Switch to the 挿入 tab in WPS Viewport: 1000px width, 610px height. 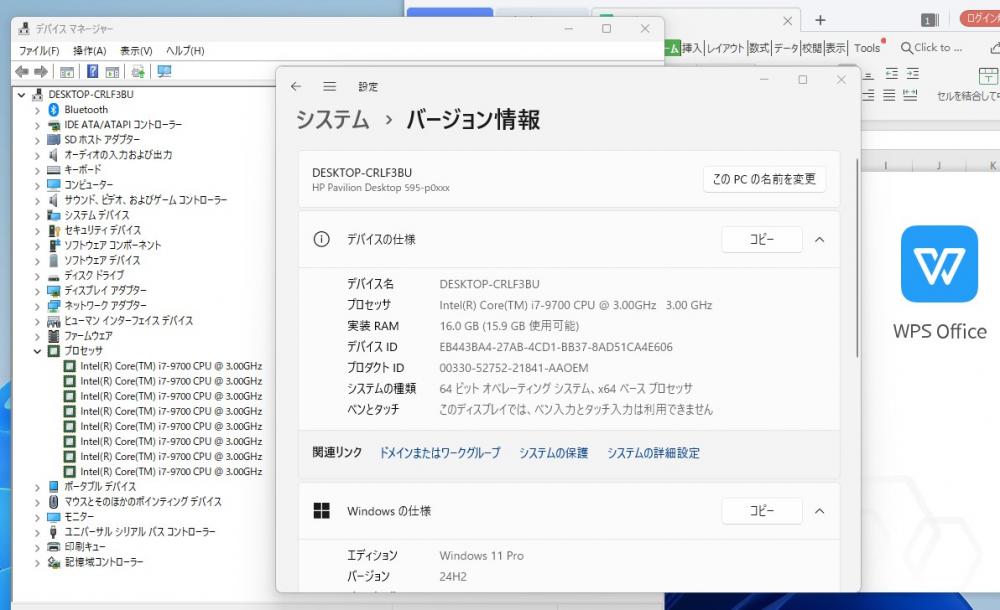[691, 48]
